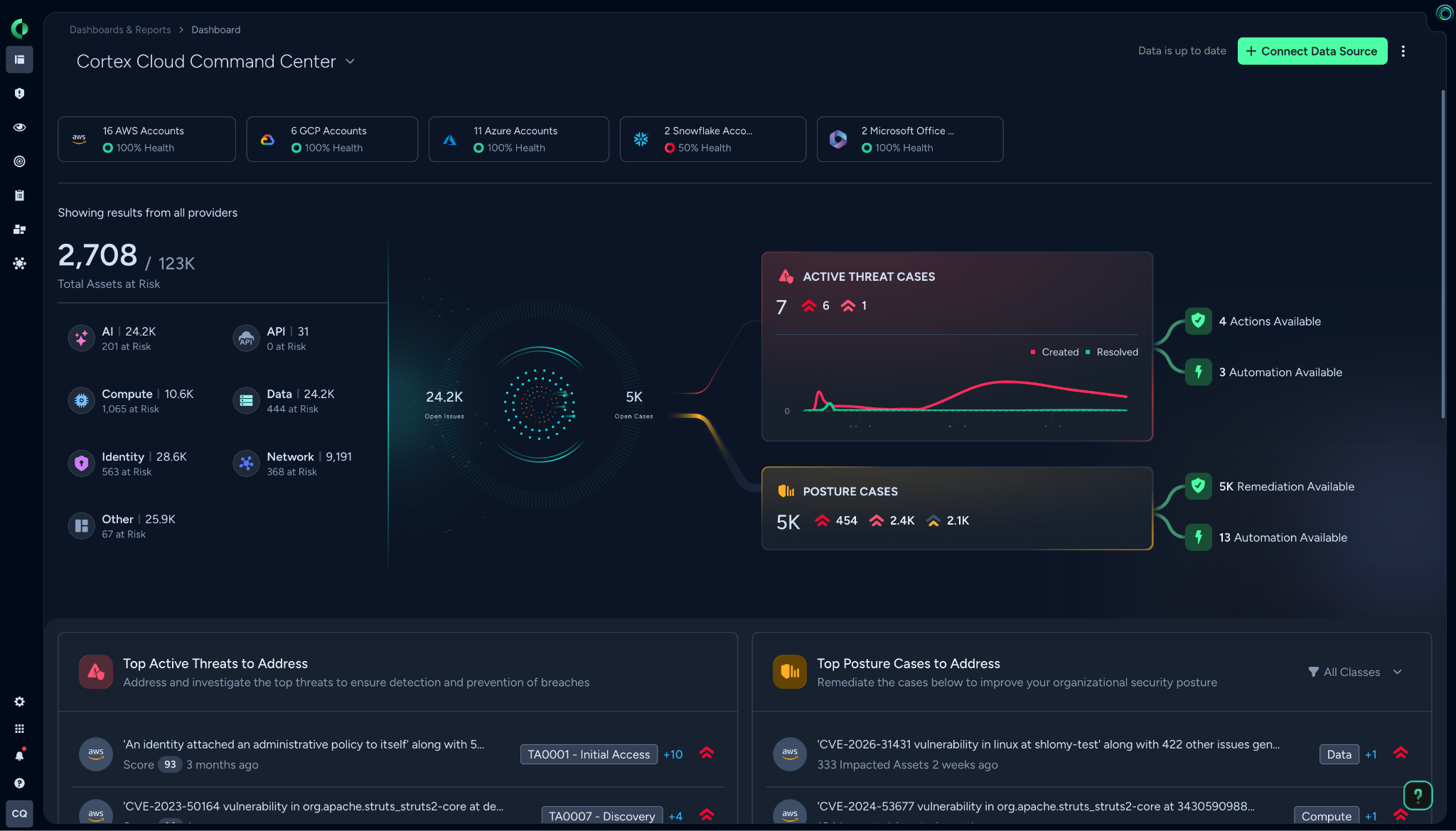Click 2,708 Total Assets at Risk

(x=97, y=255)
